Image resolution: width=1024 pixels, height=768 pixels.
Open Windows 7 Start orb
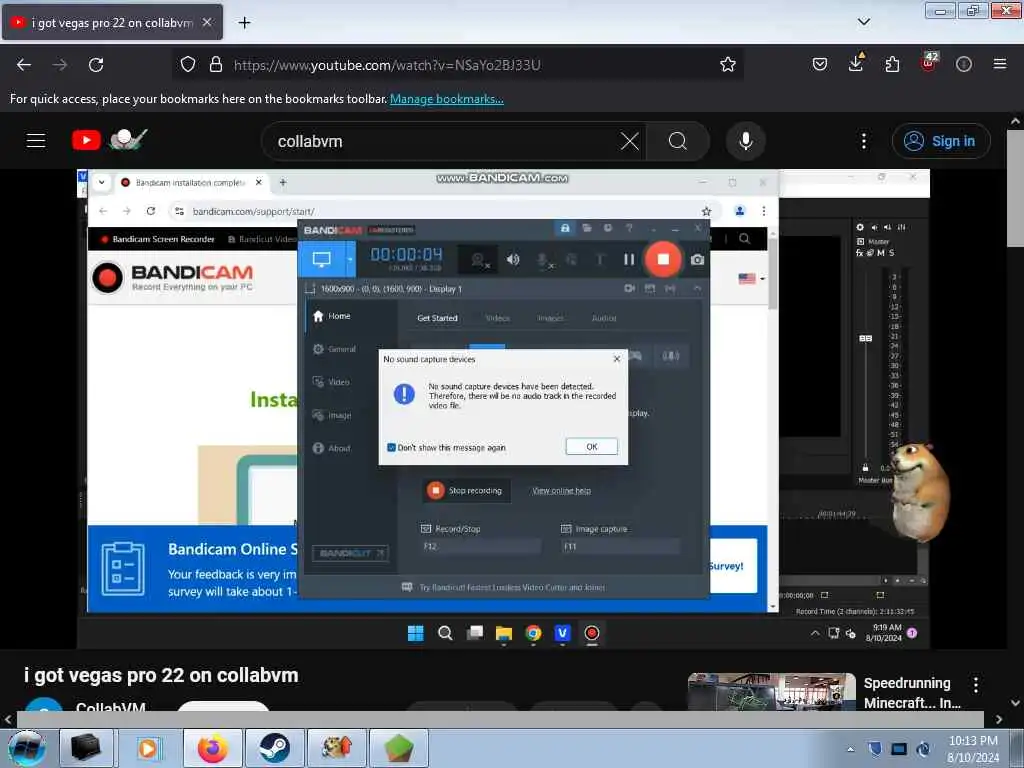coord(27,748)
